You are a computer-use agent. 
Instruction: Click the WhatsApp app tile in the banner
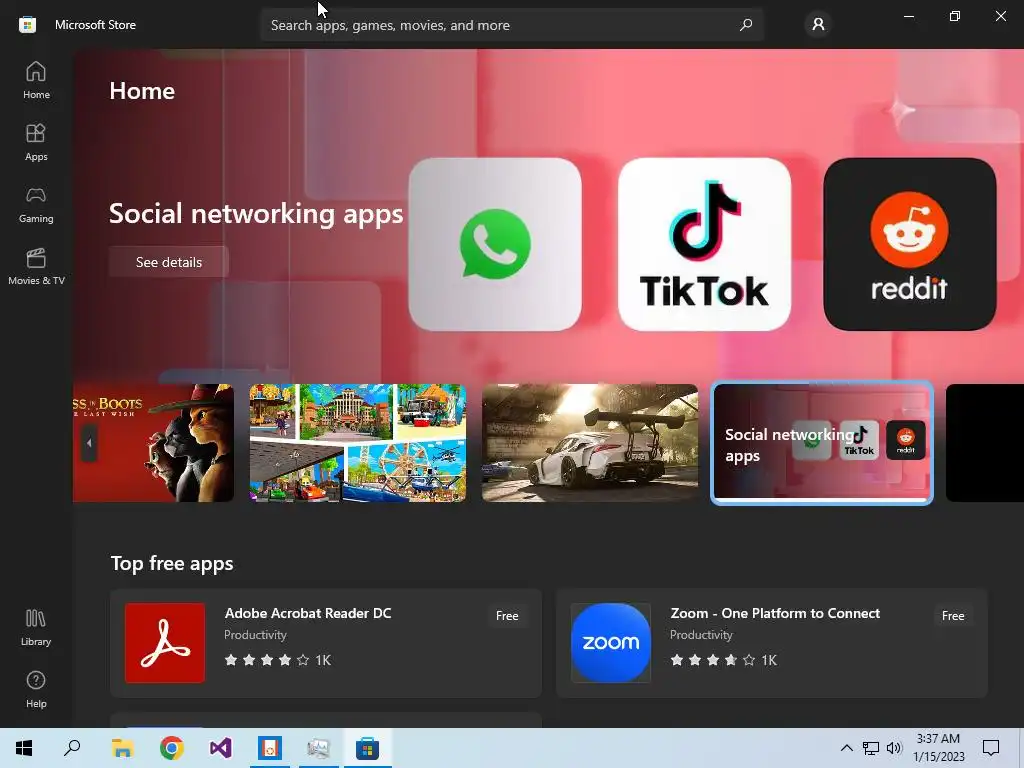(495, 244)
